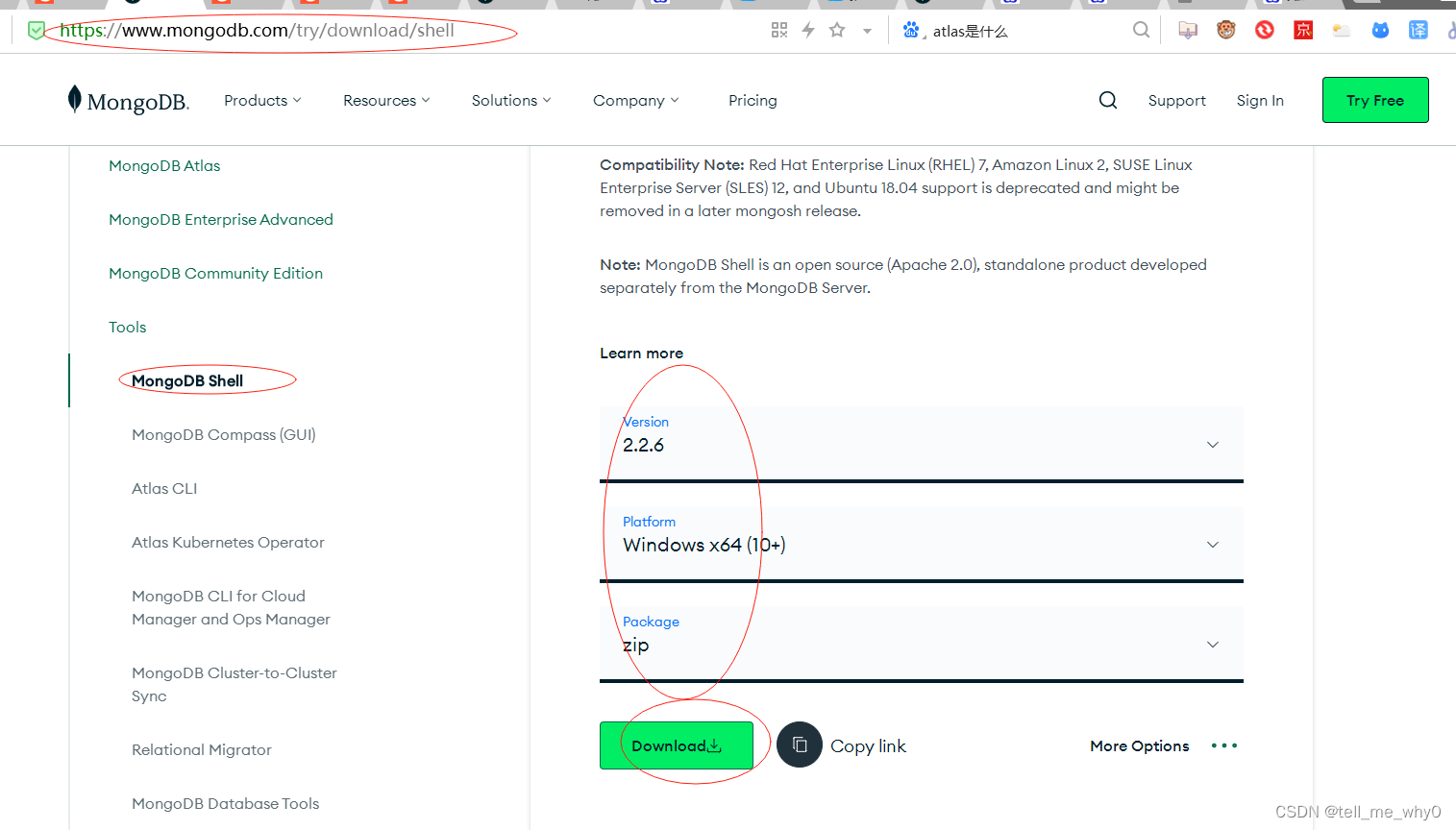Click the red circular arrows extension icon

[x=1265, y=30]
